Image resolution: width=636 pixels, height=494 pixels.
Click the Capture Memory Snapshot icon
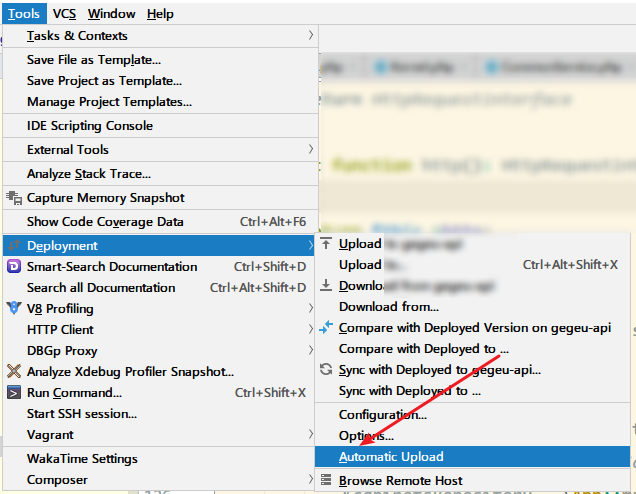[14, 198]
